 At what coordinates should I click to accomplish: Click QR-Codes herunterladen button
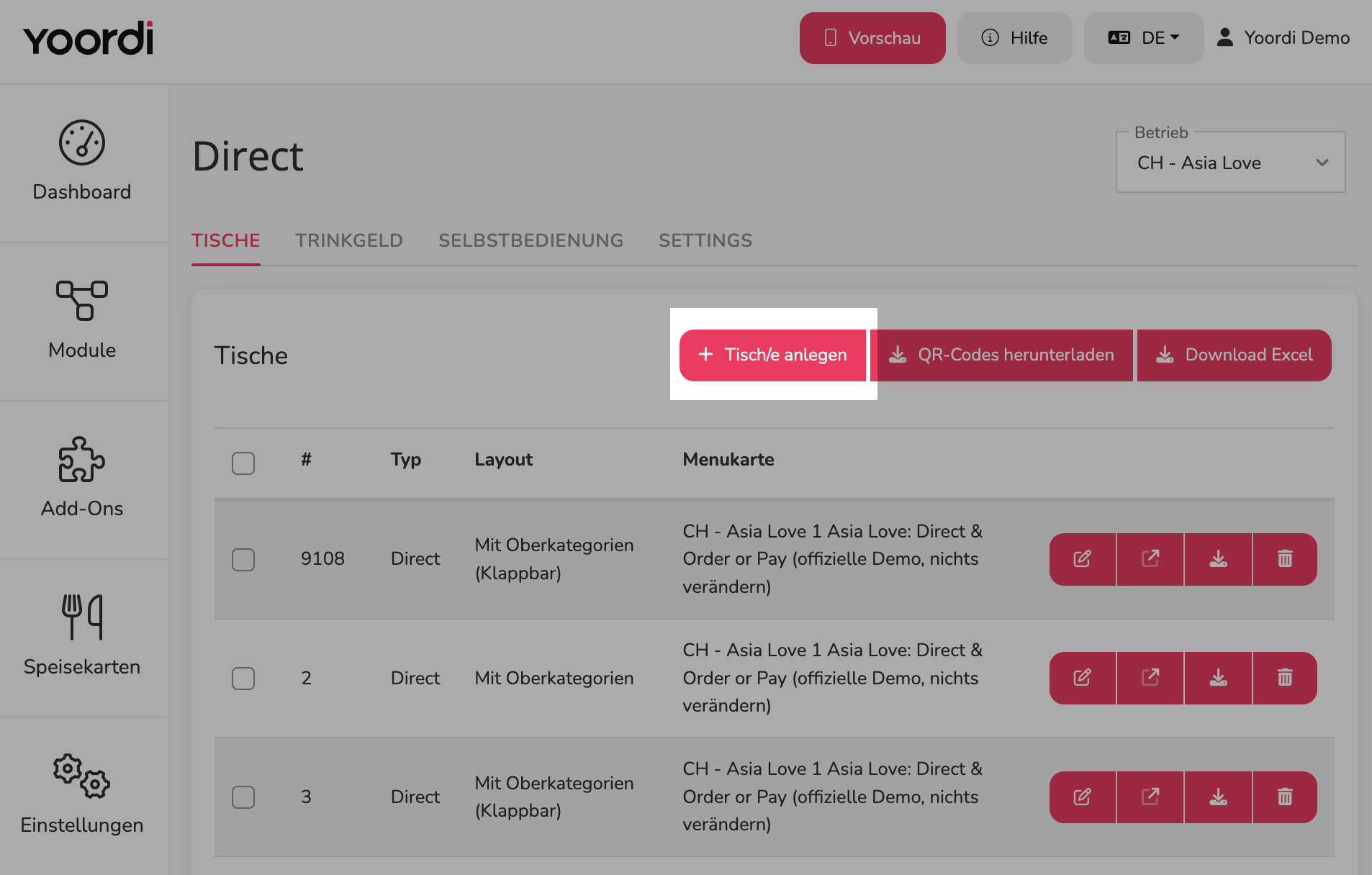pyautogui.click(x=1001, y=355)
